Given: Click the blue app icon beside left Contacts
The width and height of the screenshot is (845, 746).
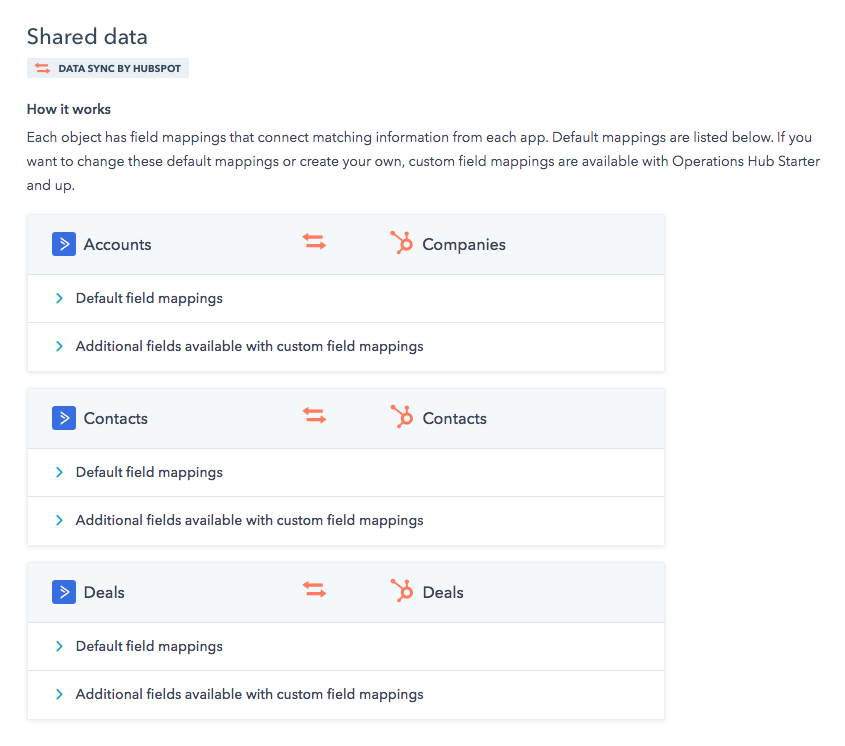Looking at the screenshot, I should (x=64, y=418).
